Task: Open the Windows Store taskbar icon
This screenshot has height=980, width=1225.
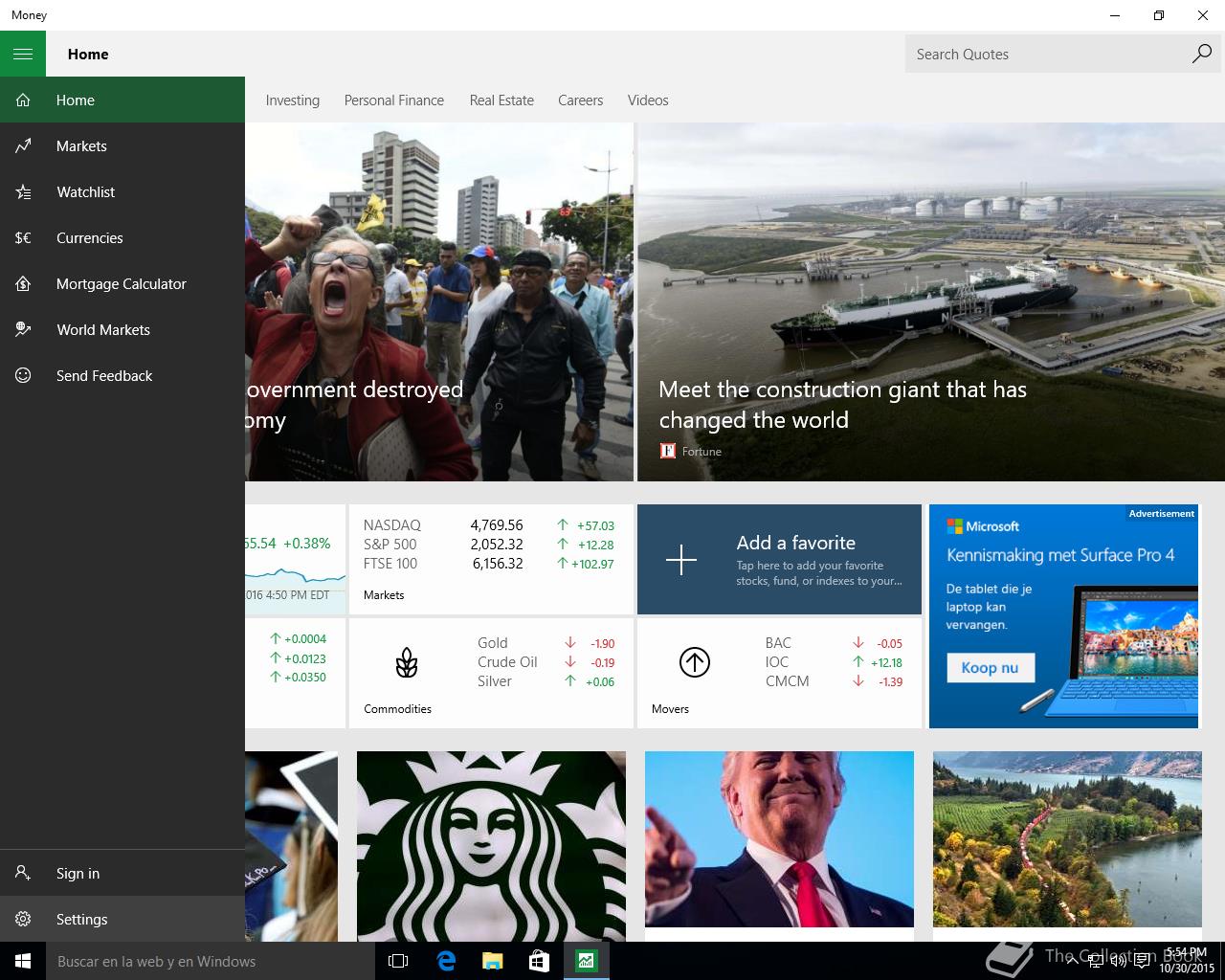Action: pos(539,961)
